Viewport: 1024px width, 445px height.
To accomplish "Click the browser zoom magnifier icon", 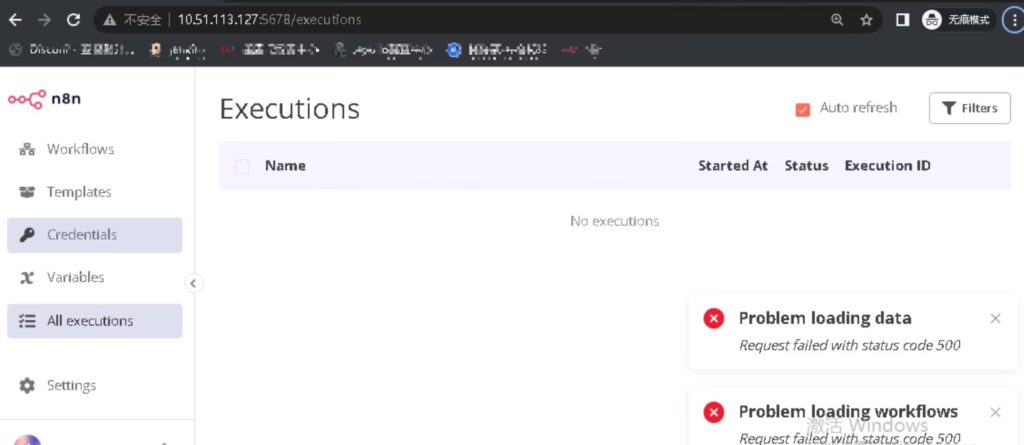I will click(837, 19).
